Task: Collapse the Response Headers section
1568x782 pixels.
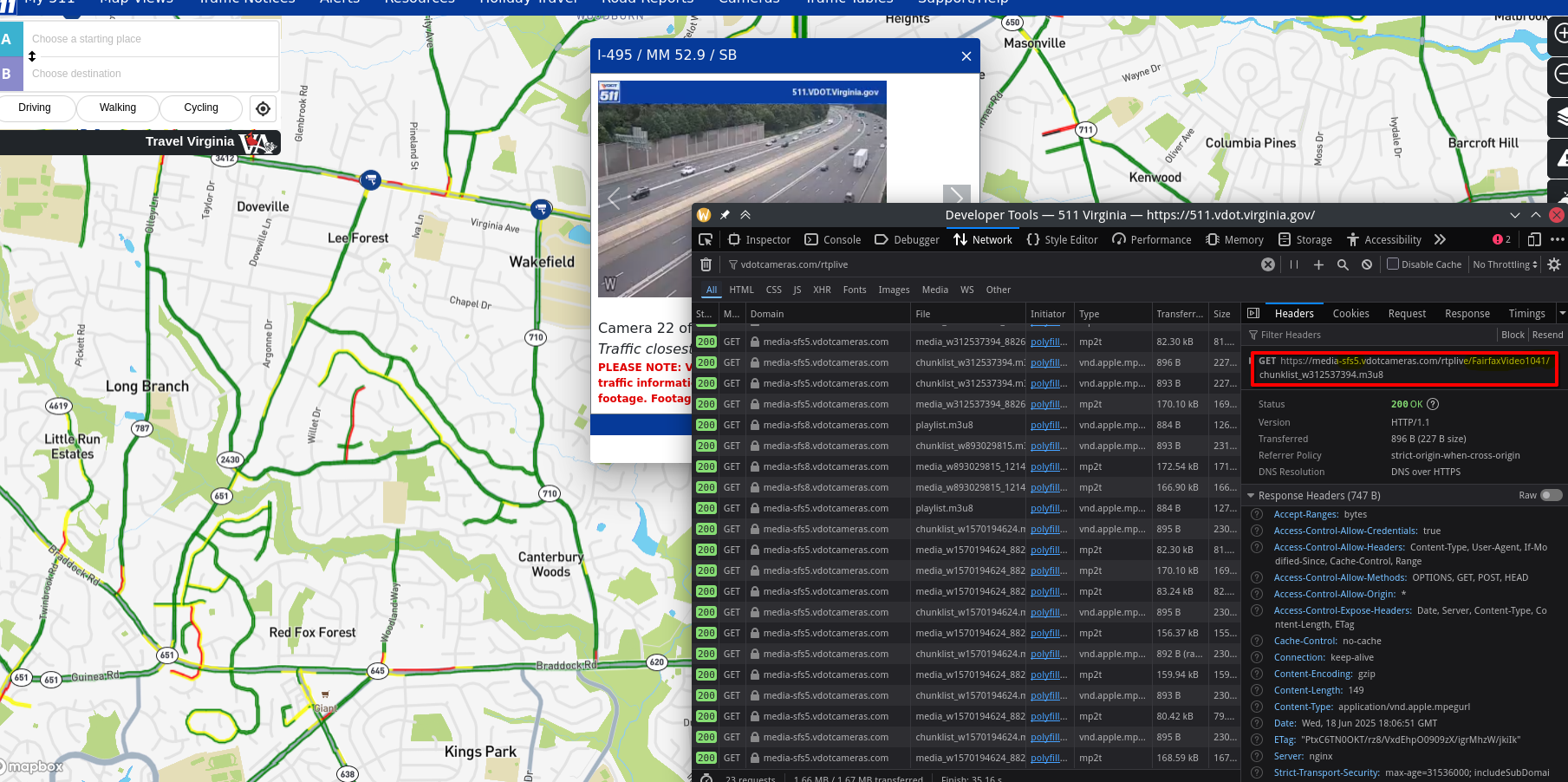Action: point(1251,495)
